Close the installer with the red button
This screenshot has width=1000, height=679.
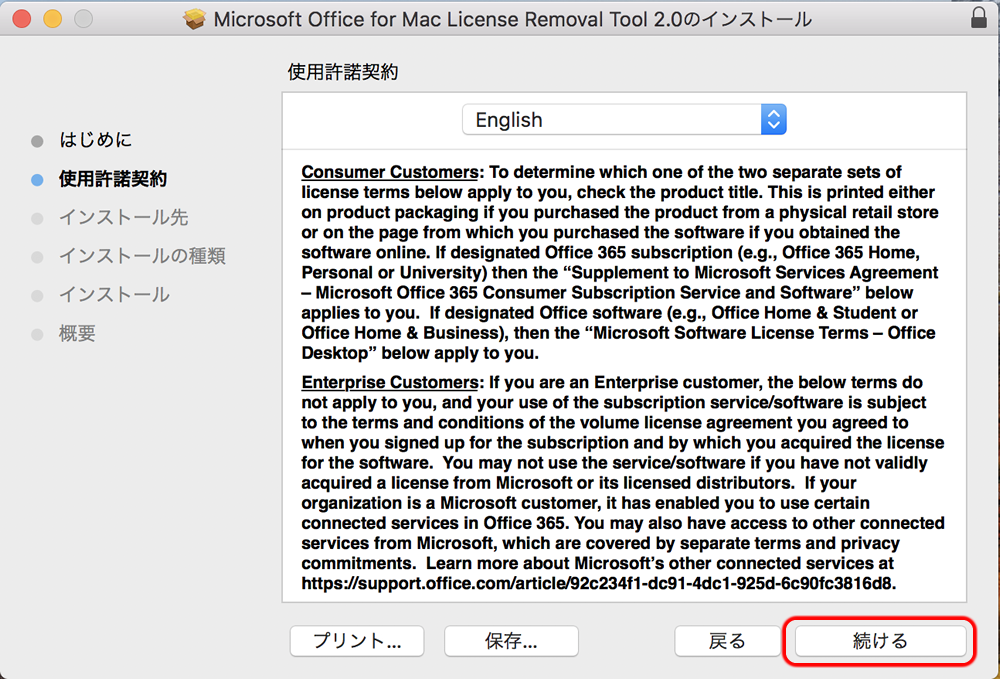coord(22,18)
